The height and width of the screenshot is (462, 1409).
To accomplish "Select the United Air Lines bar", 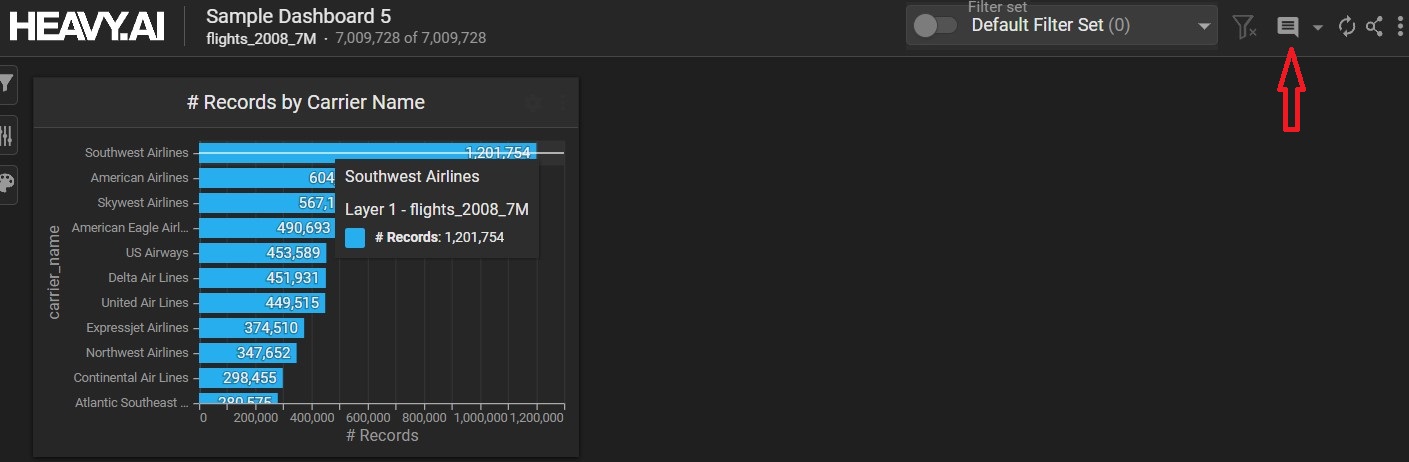I will pyautogui.click(x=261, y=303).
